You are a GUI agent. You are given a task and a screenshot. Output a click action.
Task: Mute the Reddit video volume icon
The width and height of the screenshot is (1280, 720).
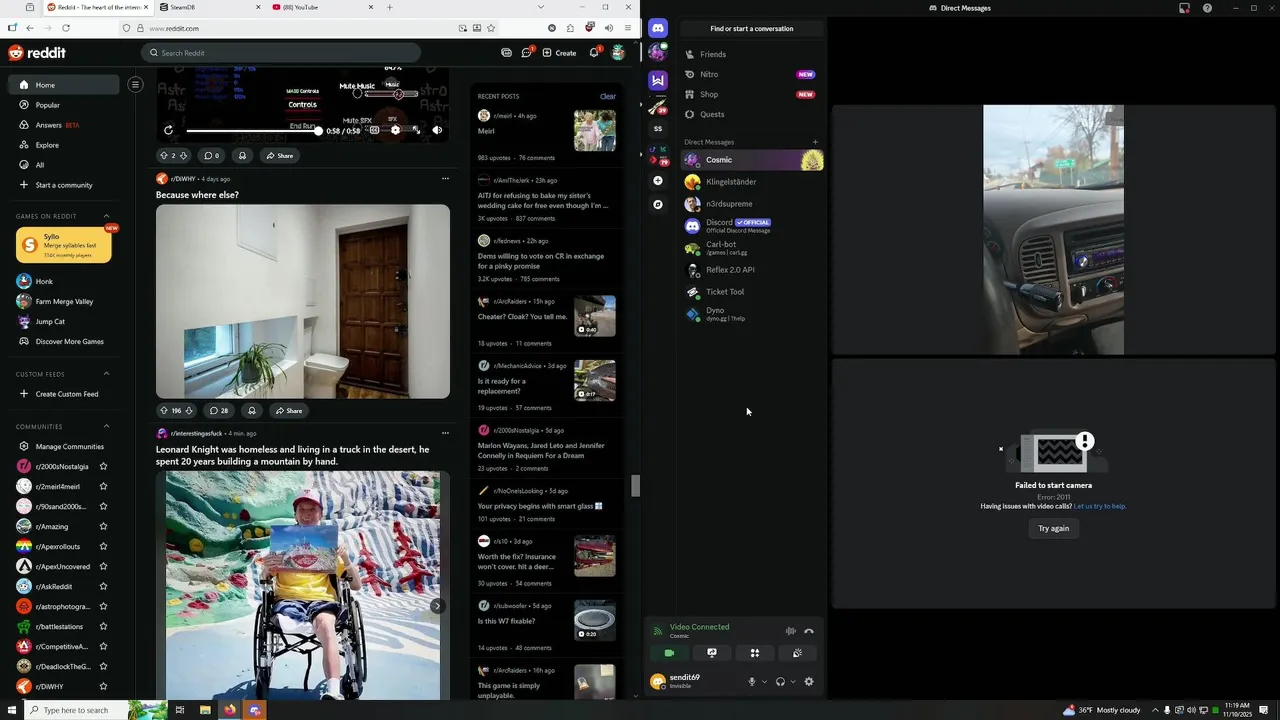[437, 130]
